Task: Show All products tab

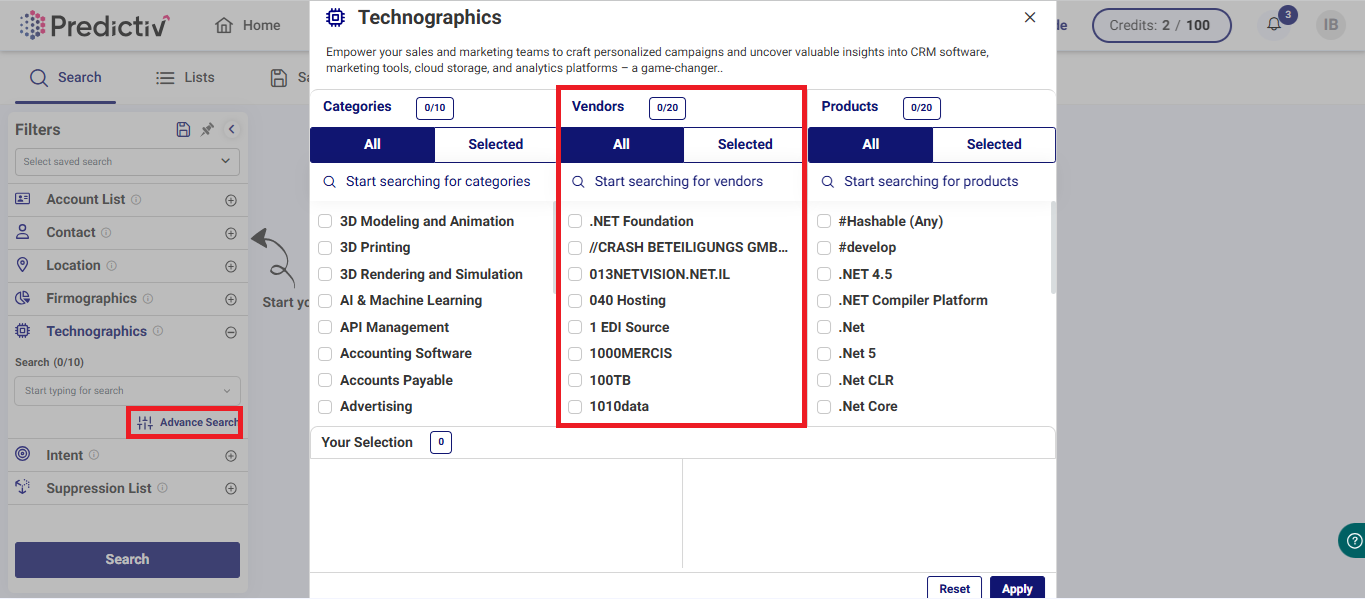Action: click(x=870, y=144)
